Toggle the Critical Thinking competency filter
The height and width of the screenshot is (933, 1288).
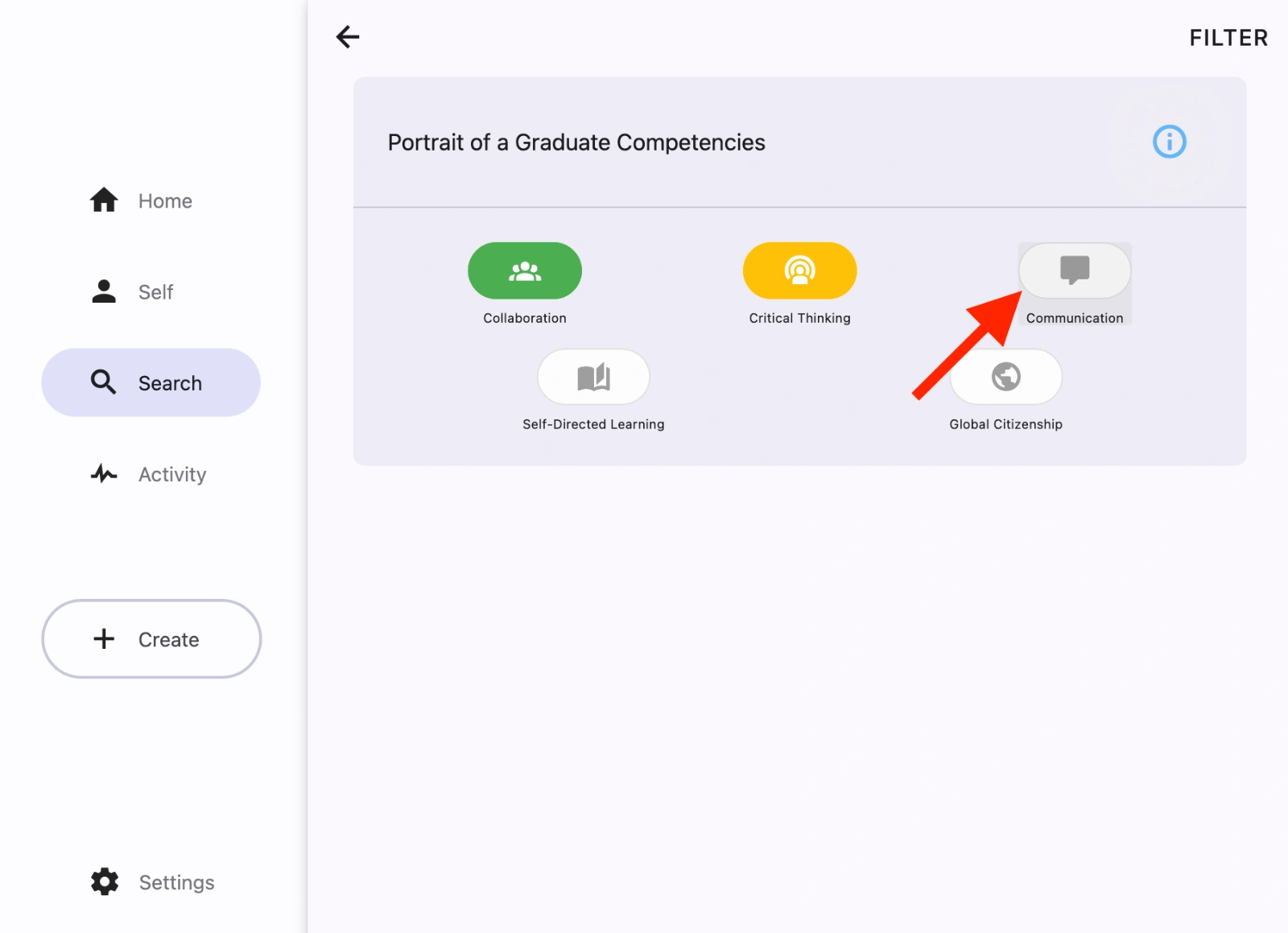pos(799,270)
